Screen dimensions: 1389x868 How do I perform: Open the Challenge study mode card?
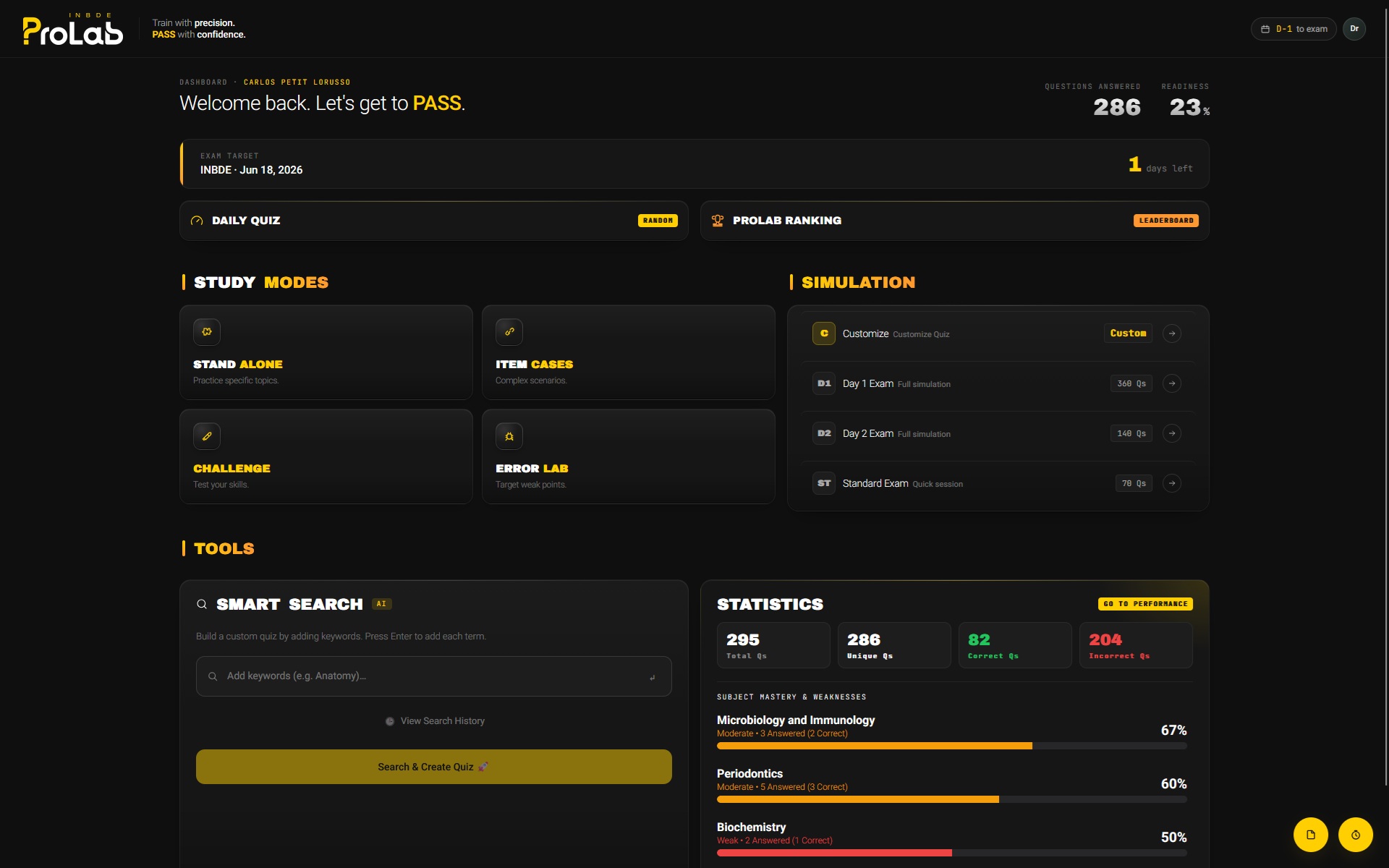(326, 456)
